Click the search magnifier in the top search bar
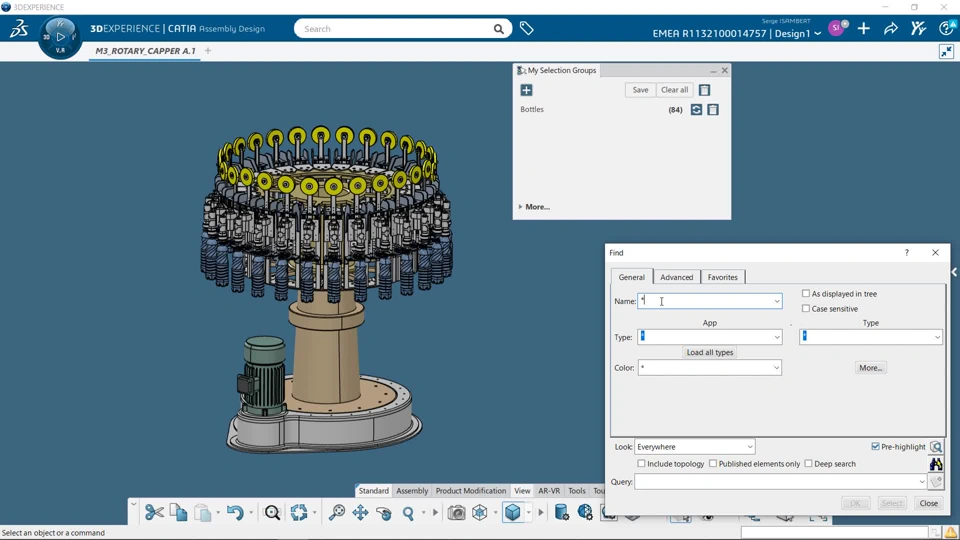 click(x=499, y=29)
